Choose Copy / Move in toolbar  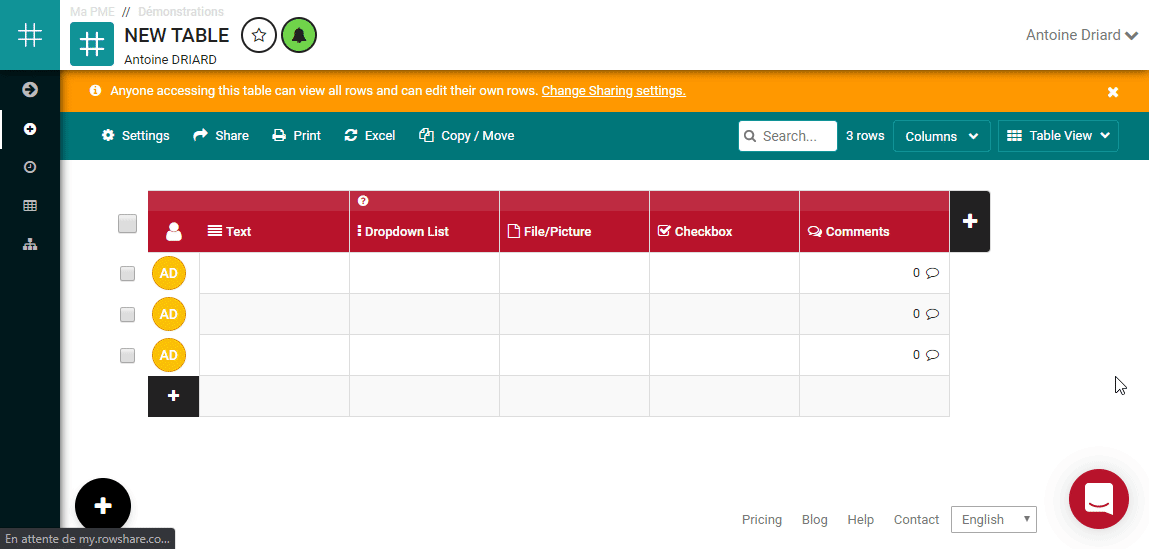point(467,136)
